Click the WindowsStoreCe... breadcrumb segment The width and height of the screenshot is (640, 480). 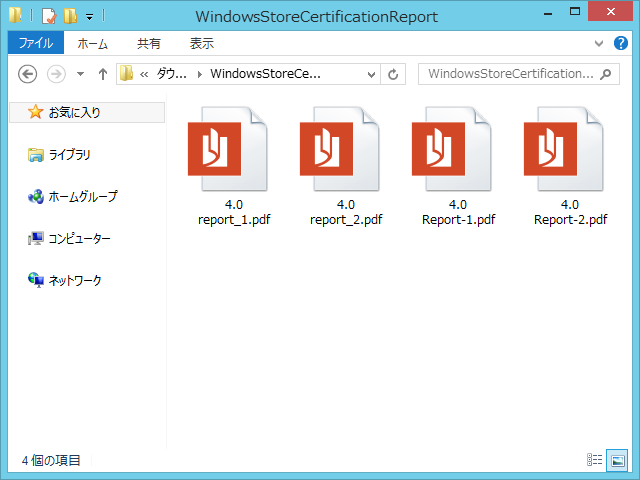tap(265, 74)
